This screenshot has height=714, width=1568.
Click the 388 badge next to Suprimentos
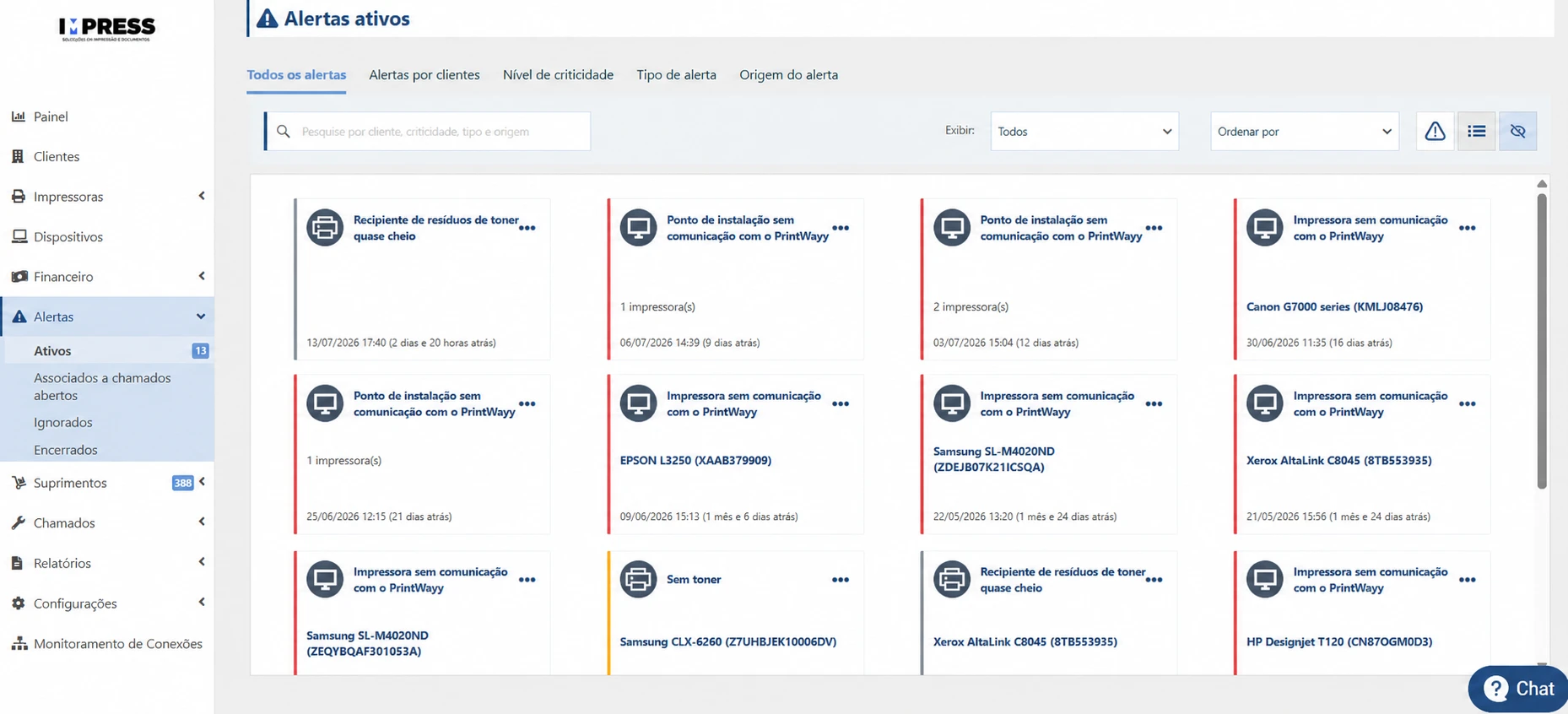[x=182, y=483]
